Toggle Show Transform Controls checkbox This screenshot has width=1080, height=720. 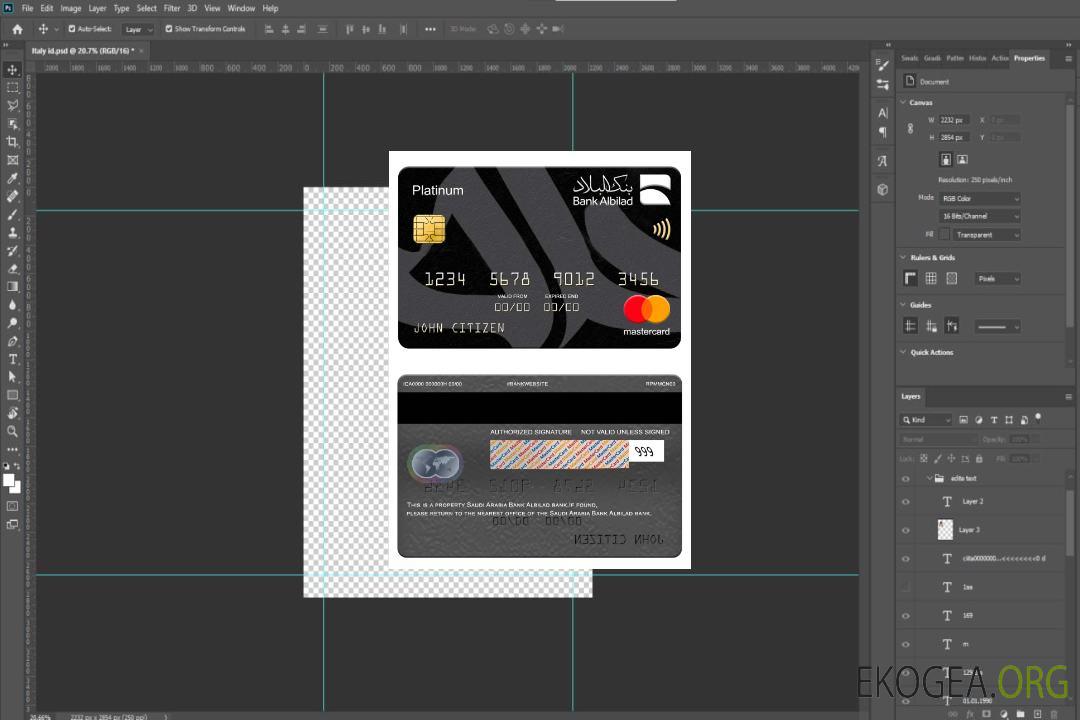(x=169, y=29)
